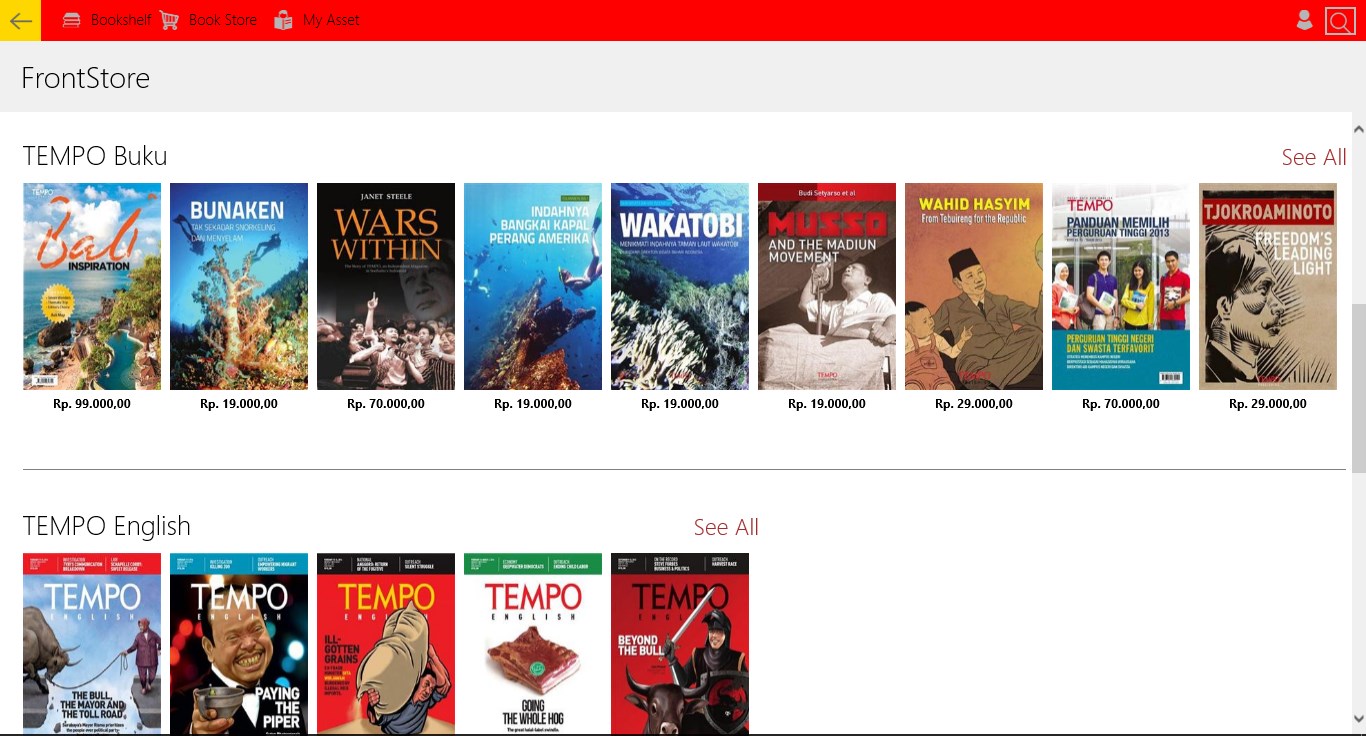
Task: Open the user profile icon
Action: (x=1304, y=20)
